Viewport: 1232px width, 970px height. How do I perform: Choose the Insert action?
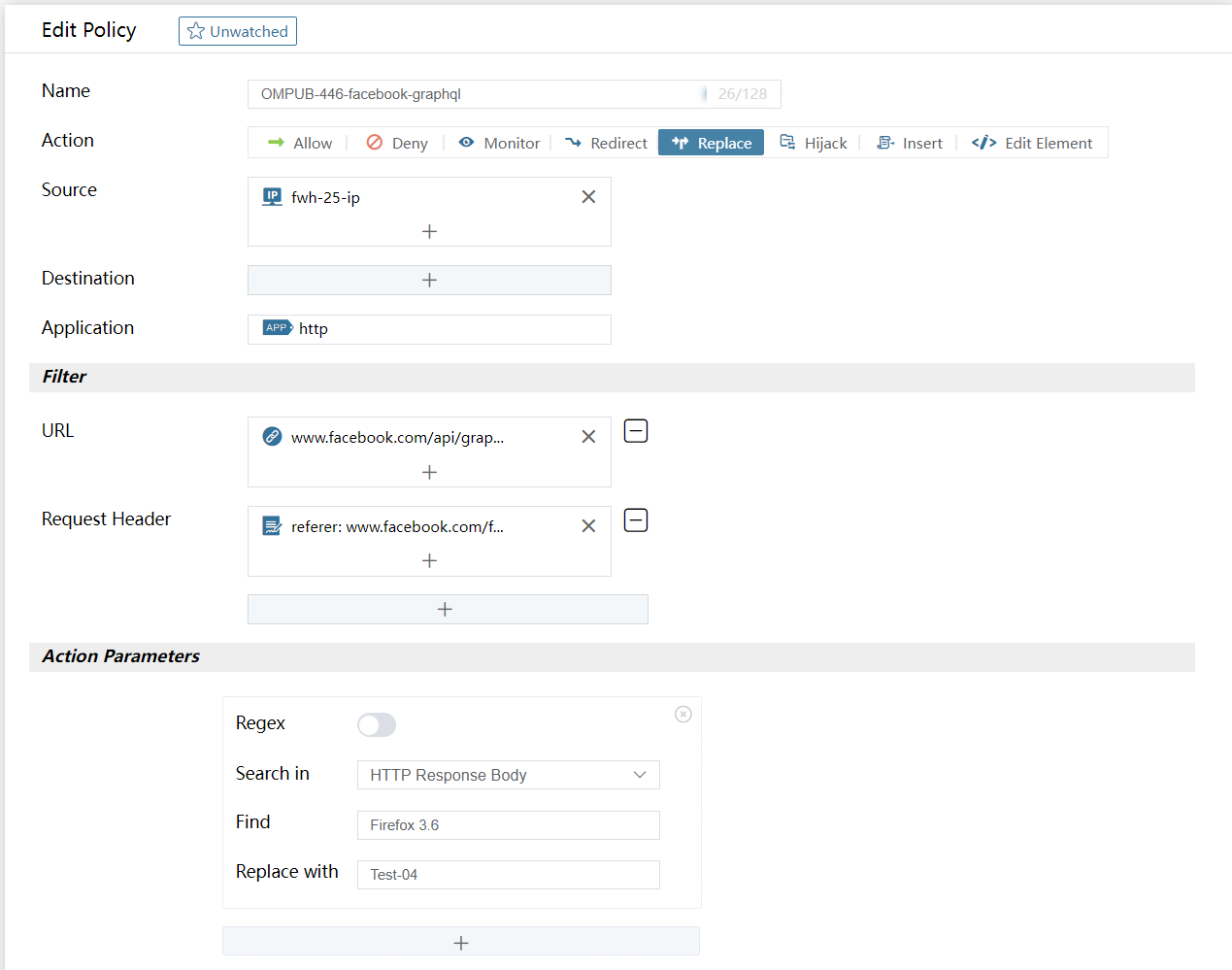click(910, 143)
